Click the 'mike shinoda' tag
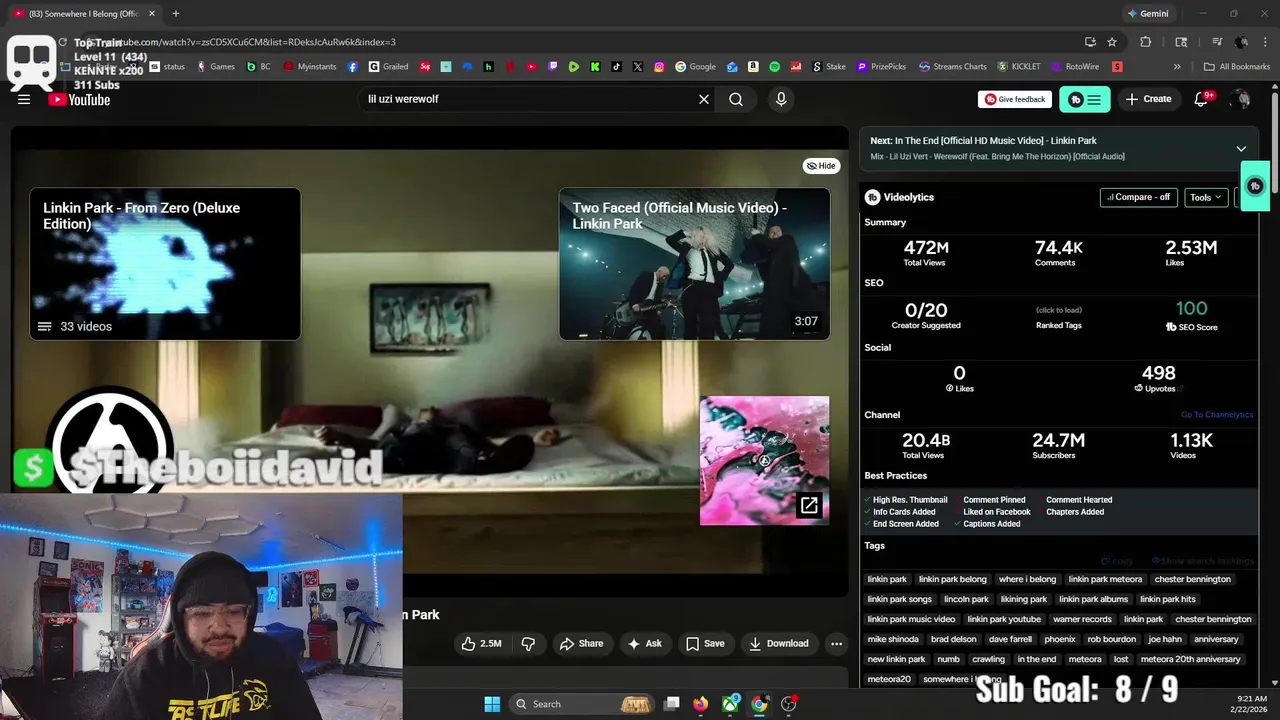This screenshot has height=720, width=1280. click(893, 639)
